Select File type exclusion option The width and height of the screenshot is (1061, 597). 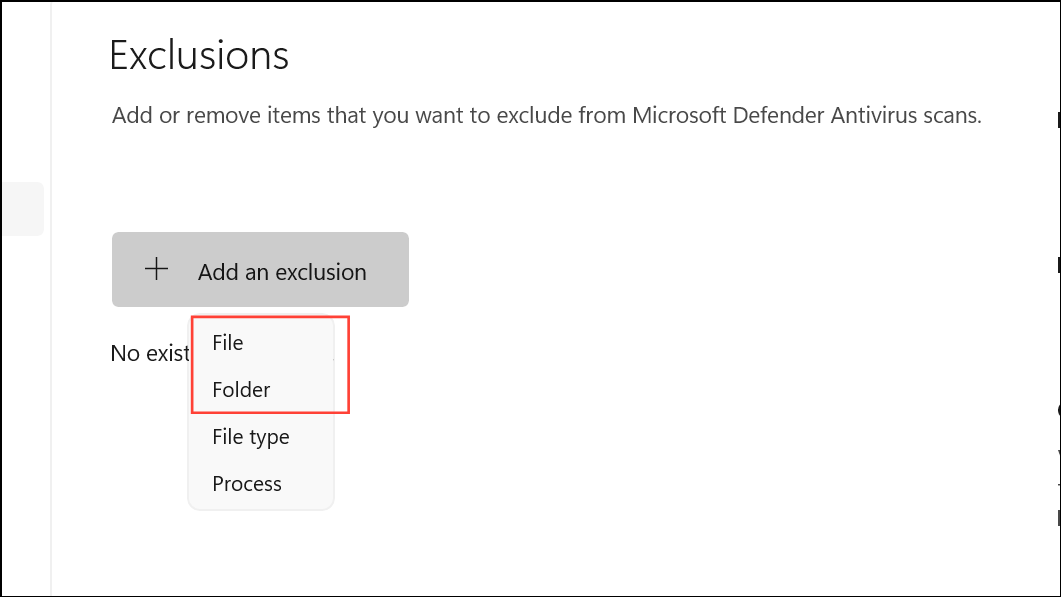pyautogui.click(x=250, y=437)
